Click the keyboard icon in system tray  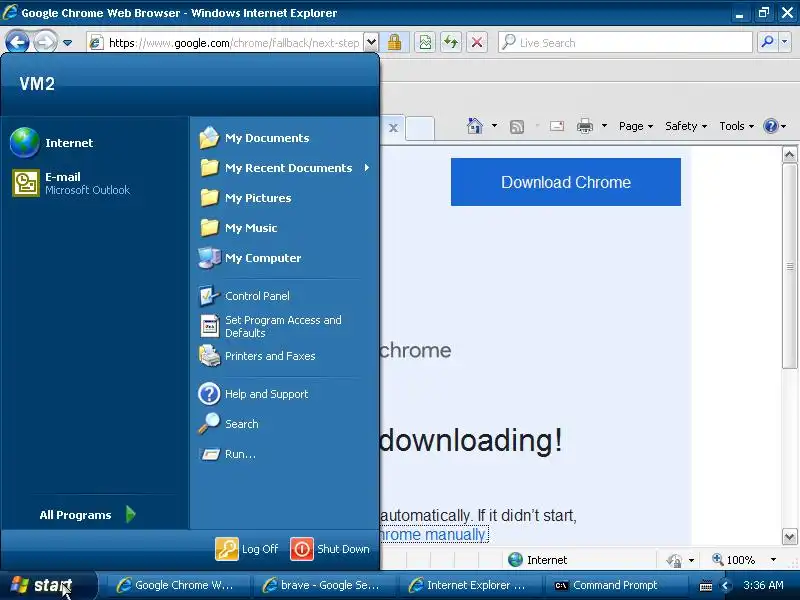pyautogui.click(x=706, y=586)
